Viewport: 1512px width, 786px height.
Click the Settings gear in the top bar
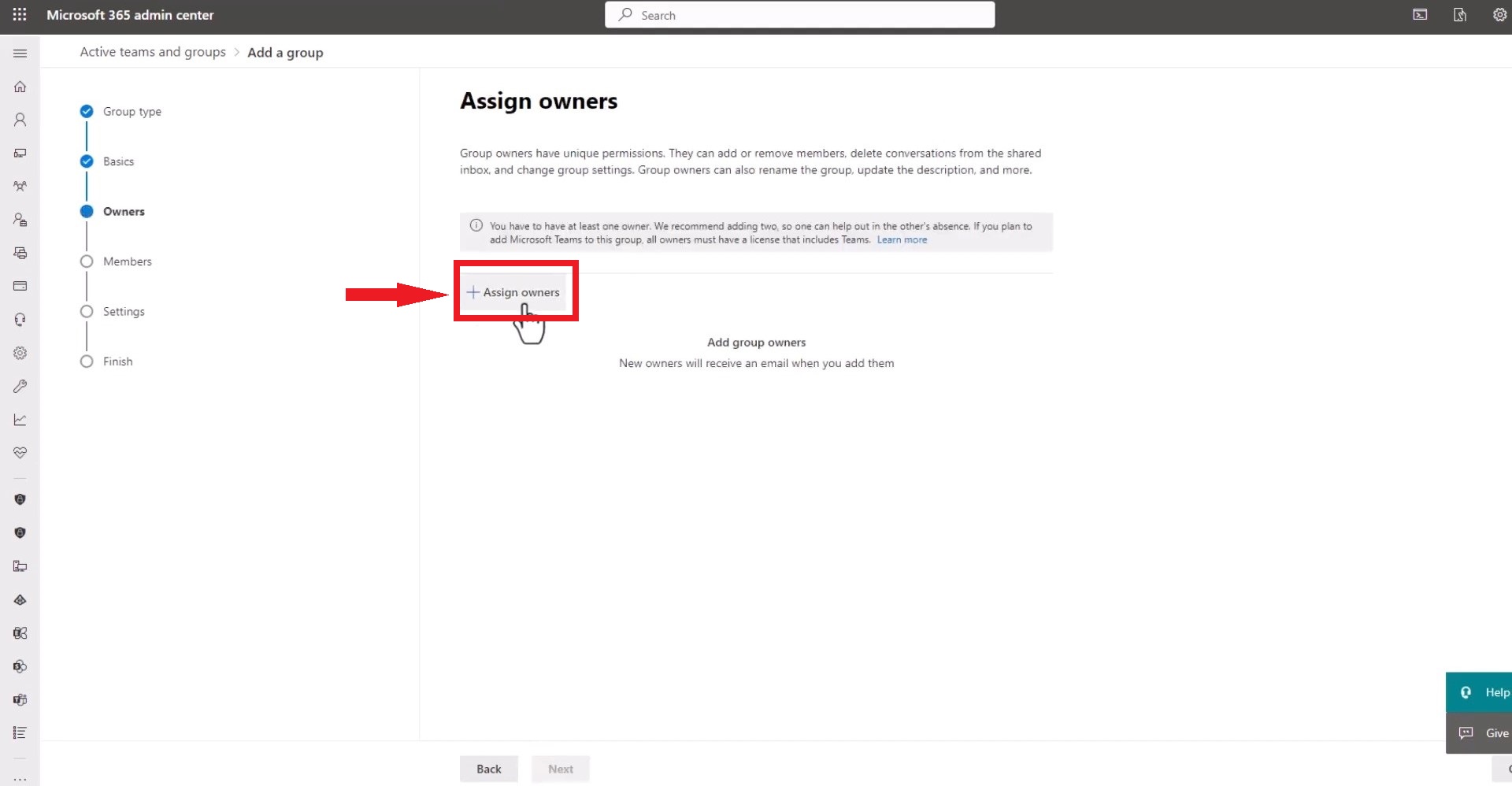click(1500, 14)
